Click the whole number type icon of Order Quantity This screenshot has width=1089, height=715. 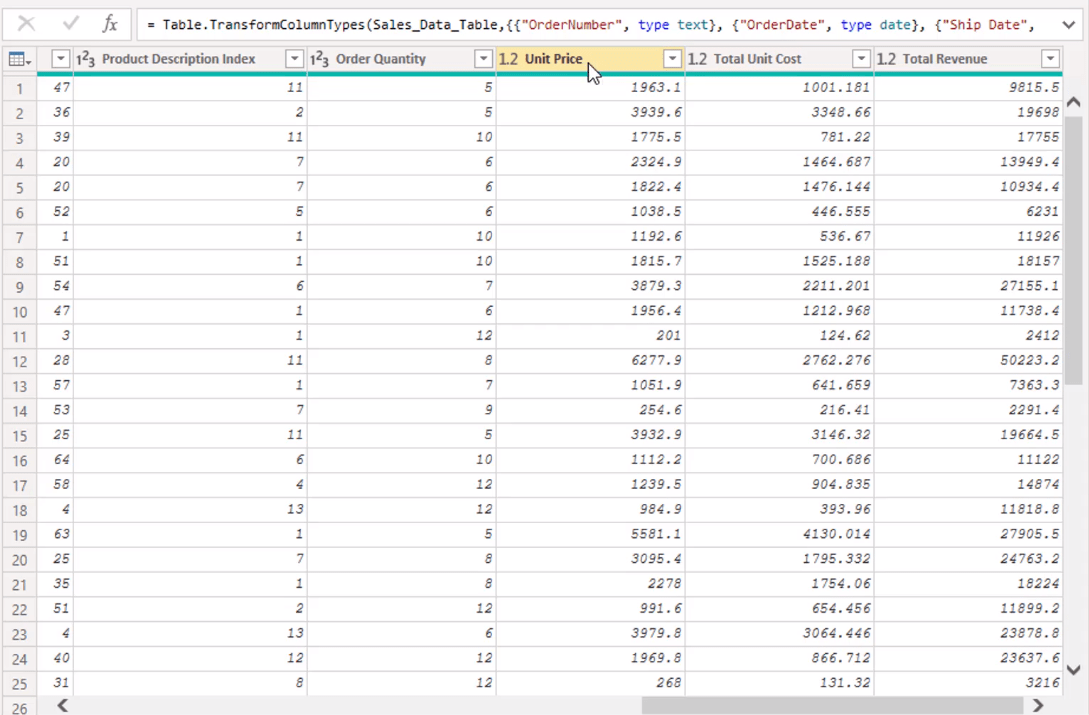(x=319, y=59)
